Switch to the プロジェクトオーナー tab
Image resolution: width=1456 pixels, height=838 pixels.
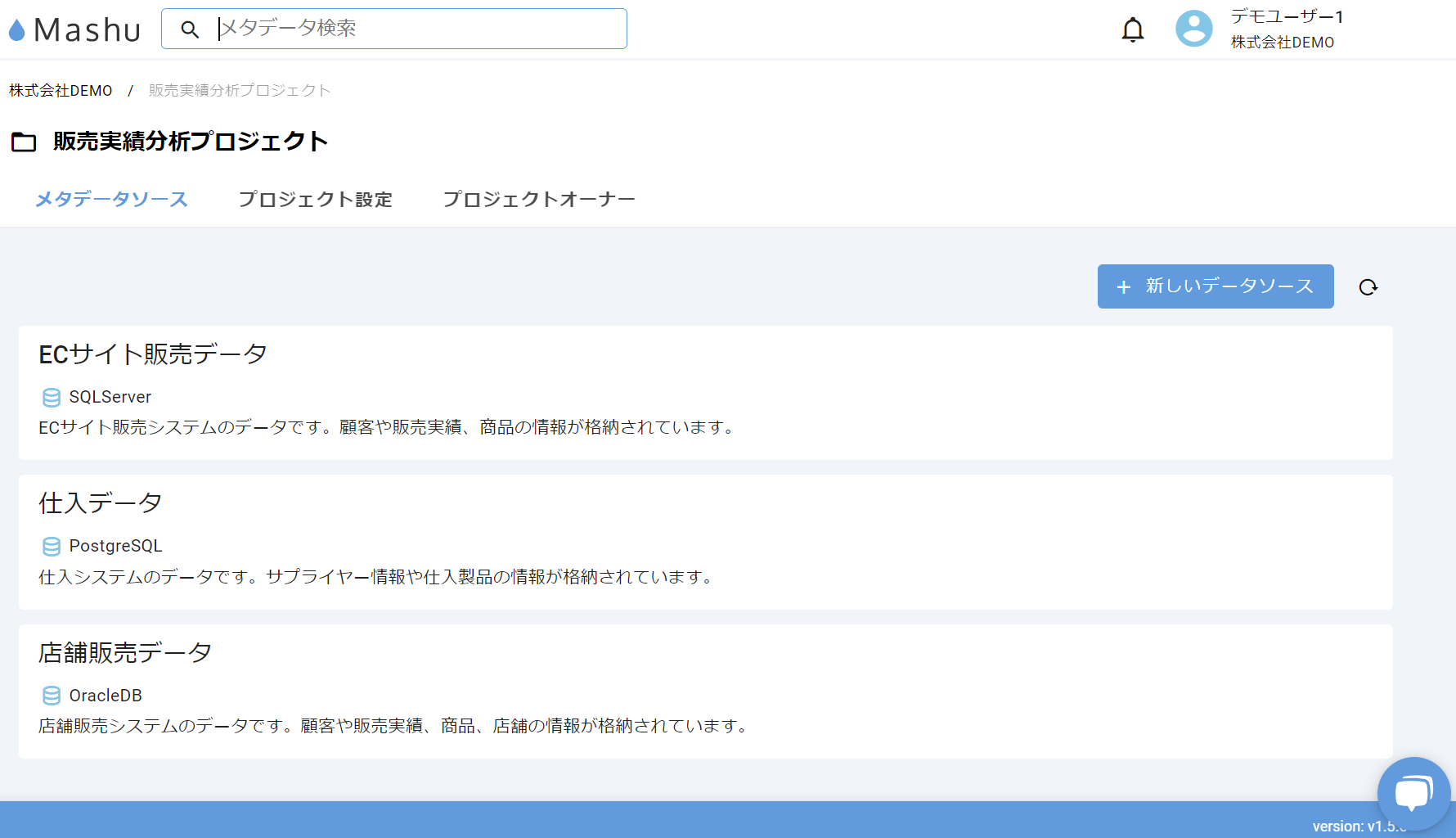coord(539,199)
